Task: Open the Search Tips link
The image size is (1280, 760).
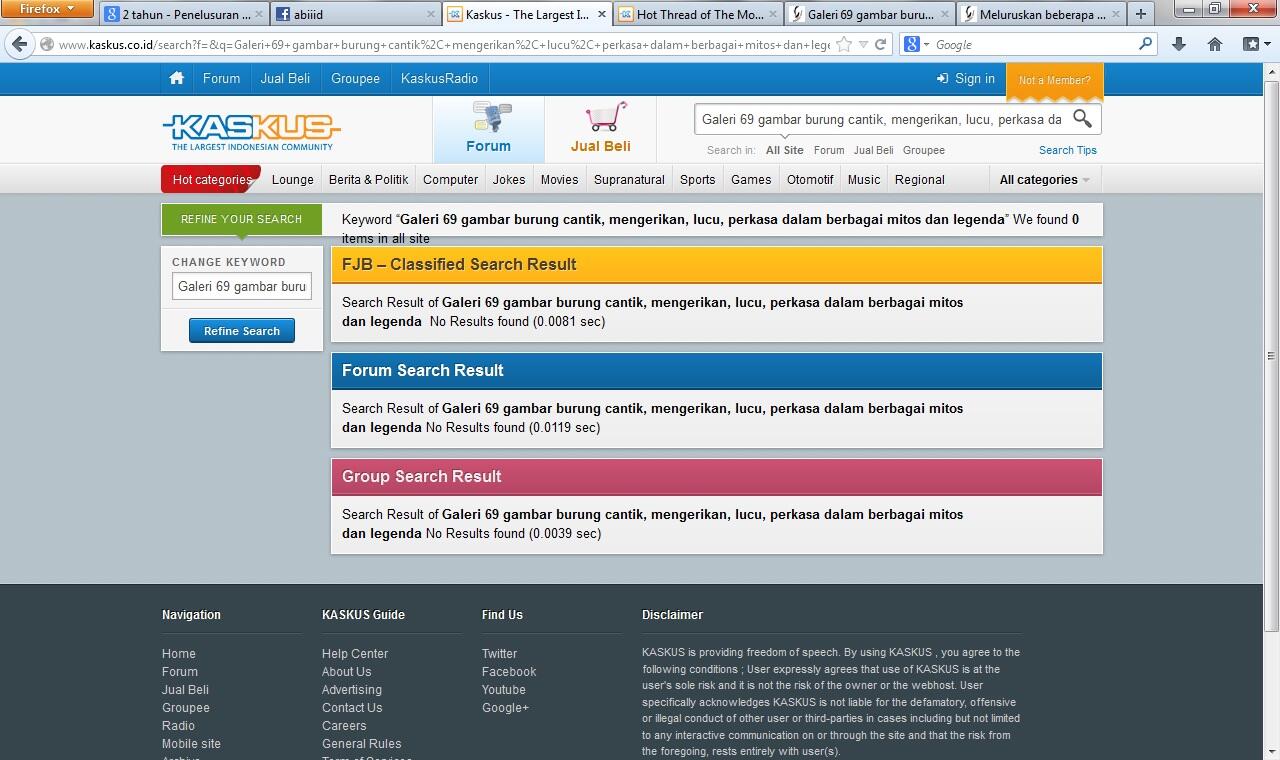Action: (x=1067, y=150)
